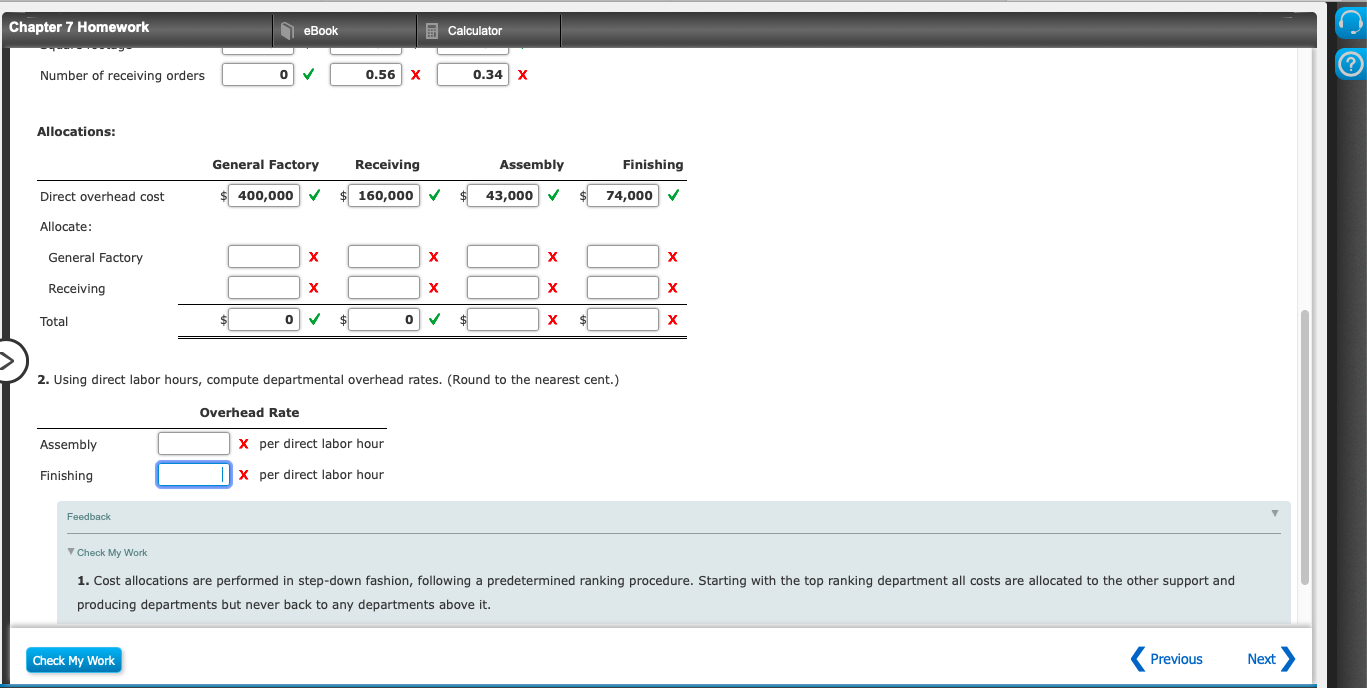The height and width of the screenshot is (688, 1367).
Task: Click the green check beside Total General Factory
Action: 314,320
